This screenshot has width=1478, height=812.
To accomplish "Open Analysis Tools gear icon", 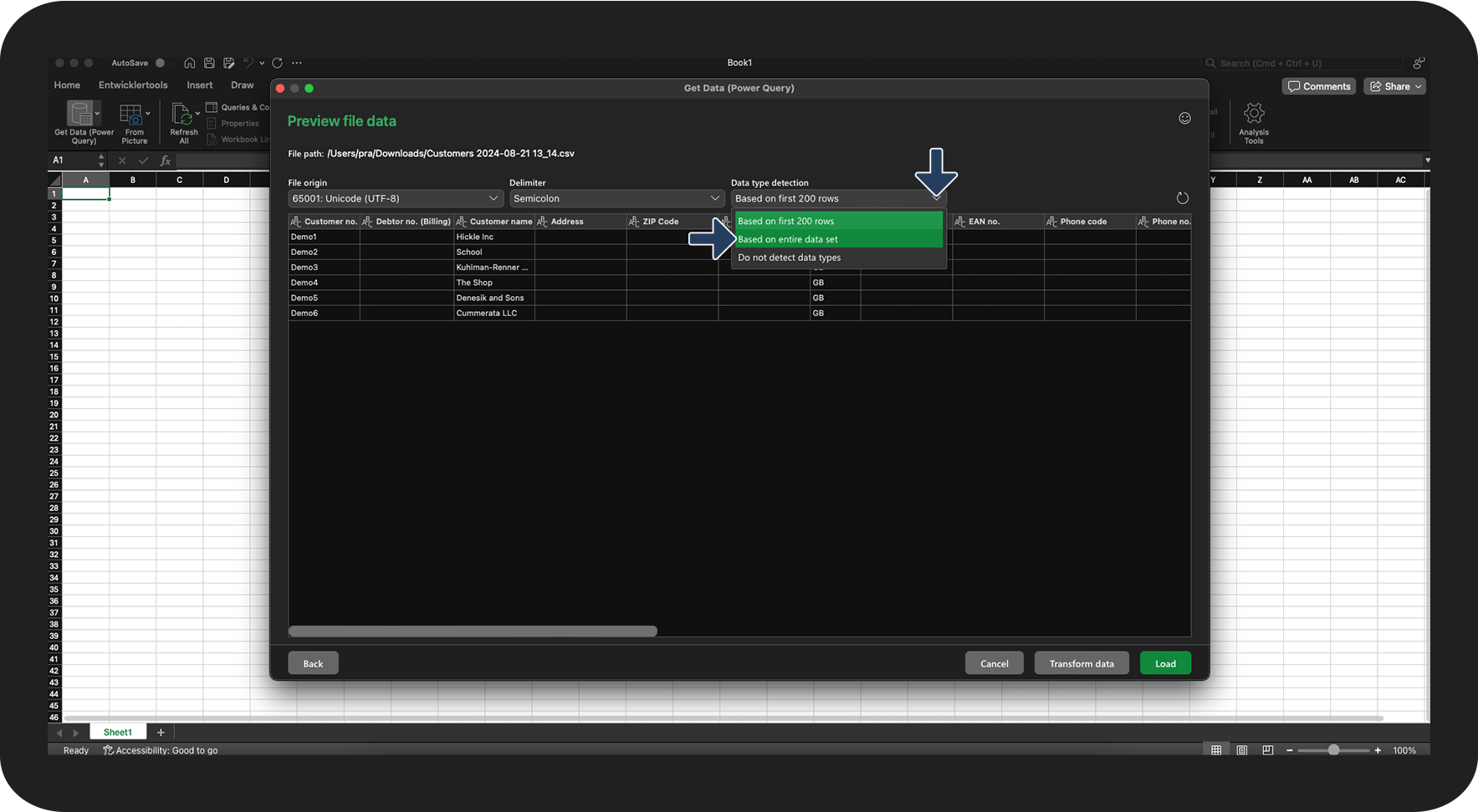I will [1253, 114].
